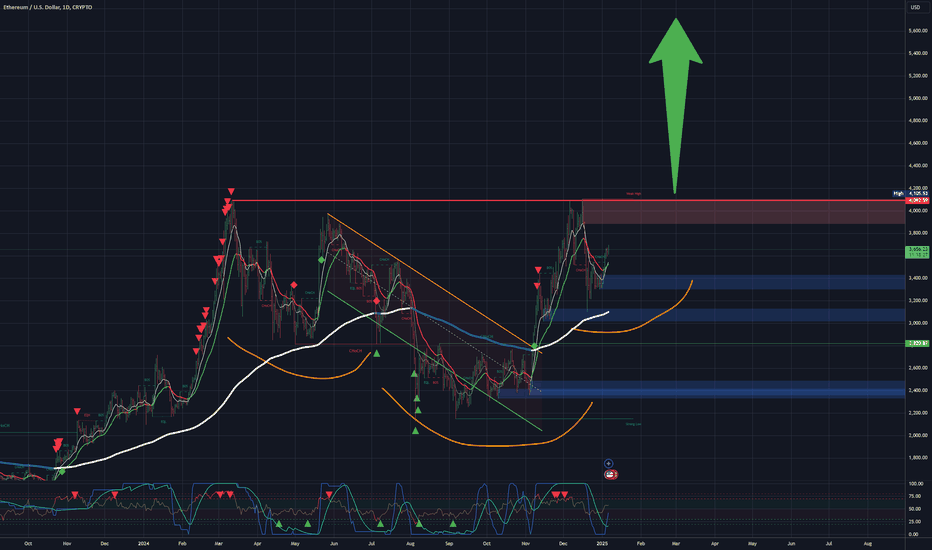Click the 1,800.00 price axis value
Screen dimensions: 932x550
(918, 457)
